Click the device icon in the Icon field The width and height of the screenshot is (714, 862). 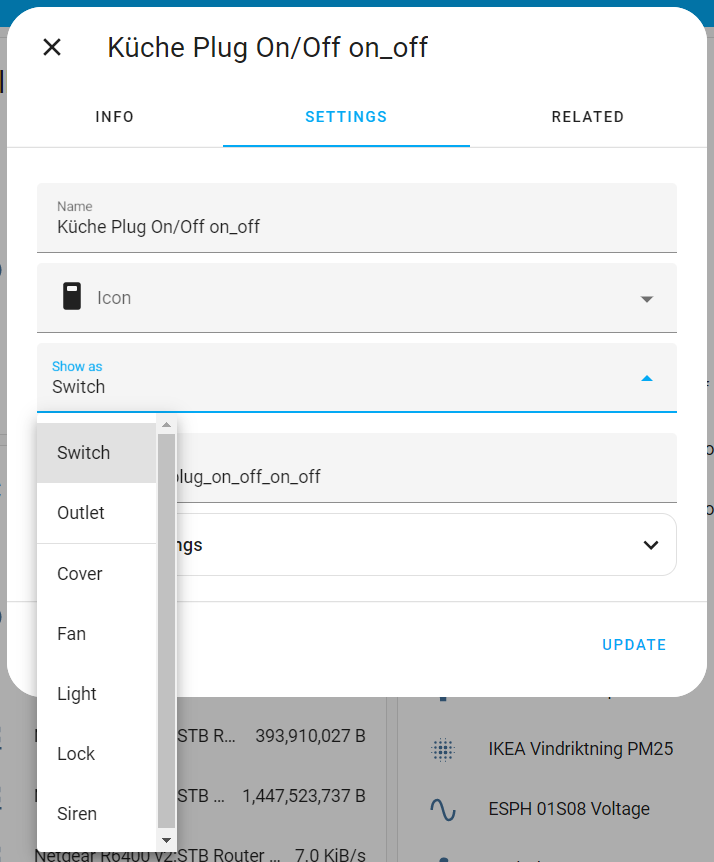tap(70, 296)
